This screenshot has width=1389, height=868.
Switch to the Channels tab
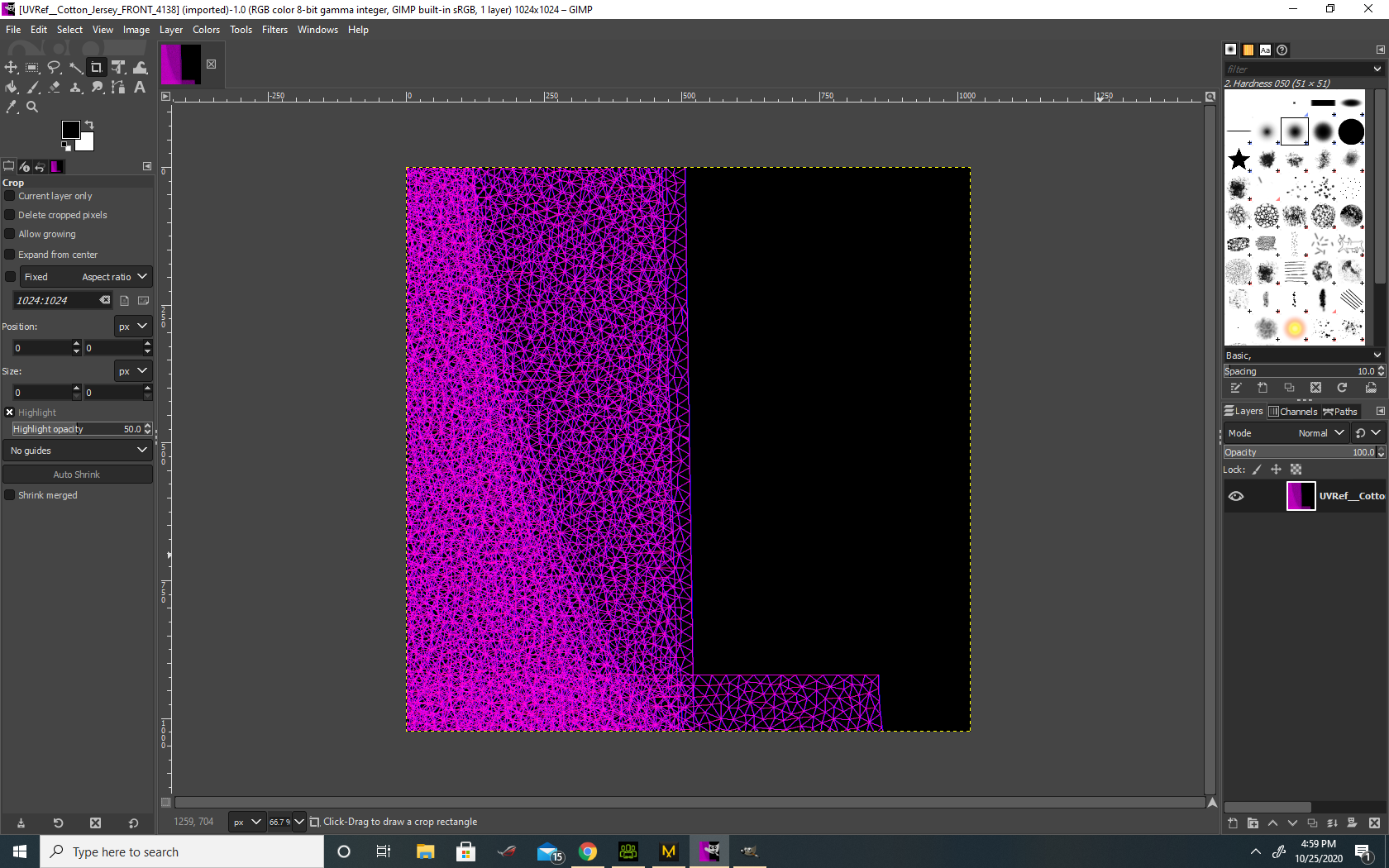point(1293,412)
